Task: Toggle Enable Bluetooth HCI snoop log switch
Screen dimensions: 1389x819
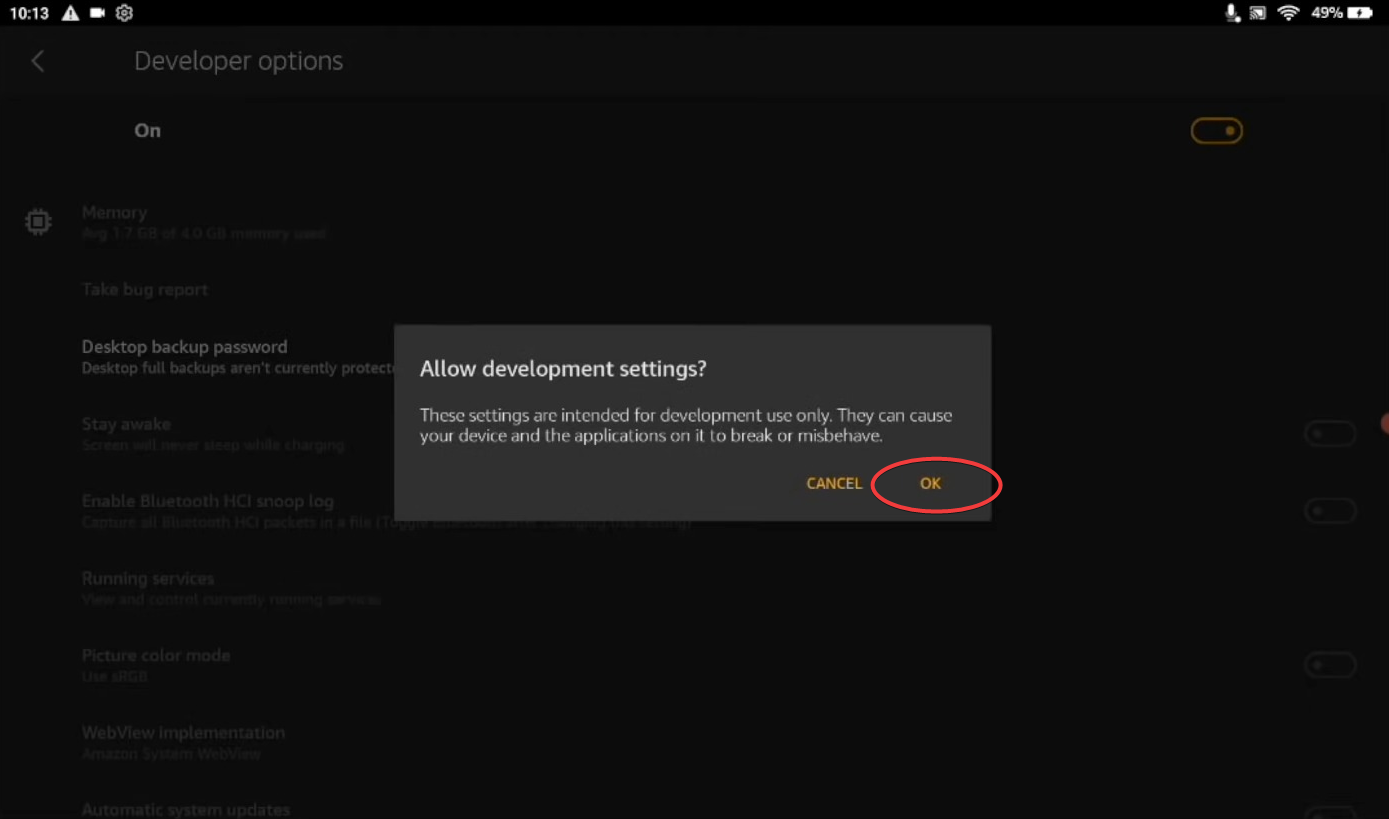Action: click(1330, 511)
